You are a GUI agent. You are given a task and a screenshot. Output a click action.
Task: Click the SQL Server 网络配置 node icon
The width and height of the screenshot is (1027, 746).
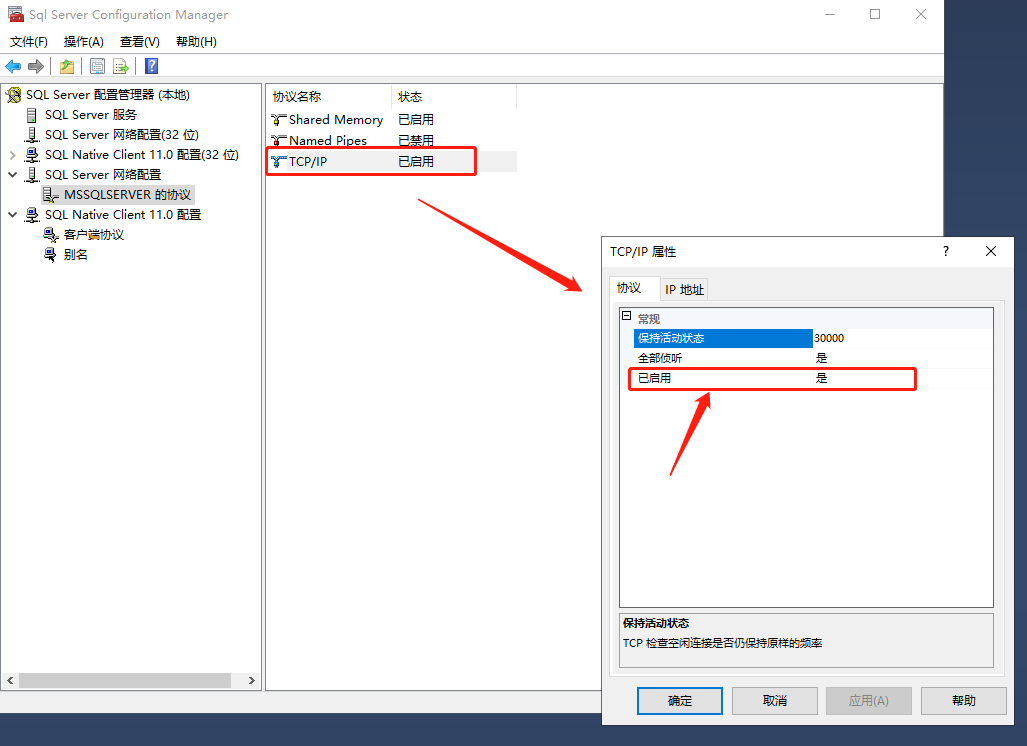pyautogui.click(x=31, y=175)
